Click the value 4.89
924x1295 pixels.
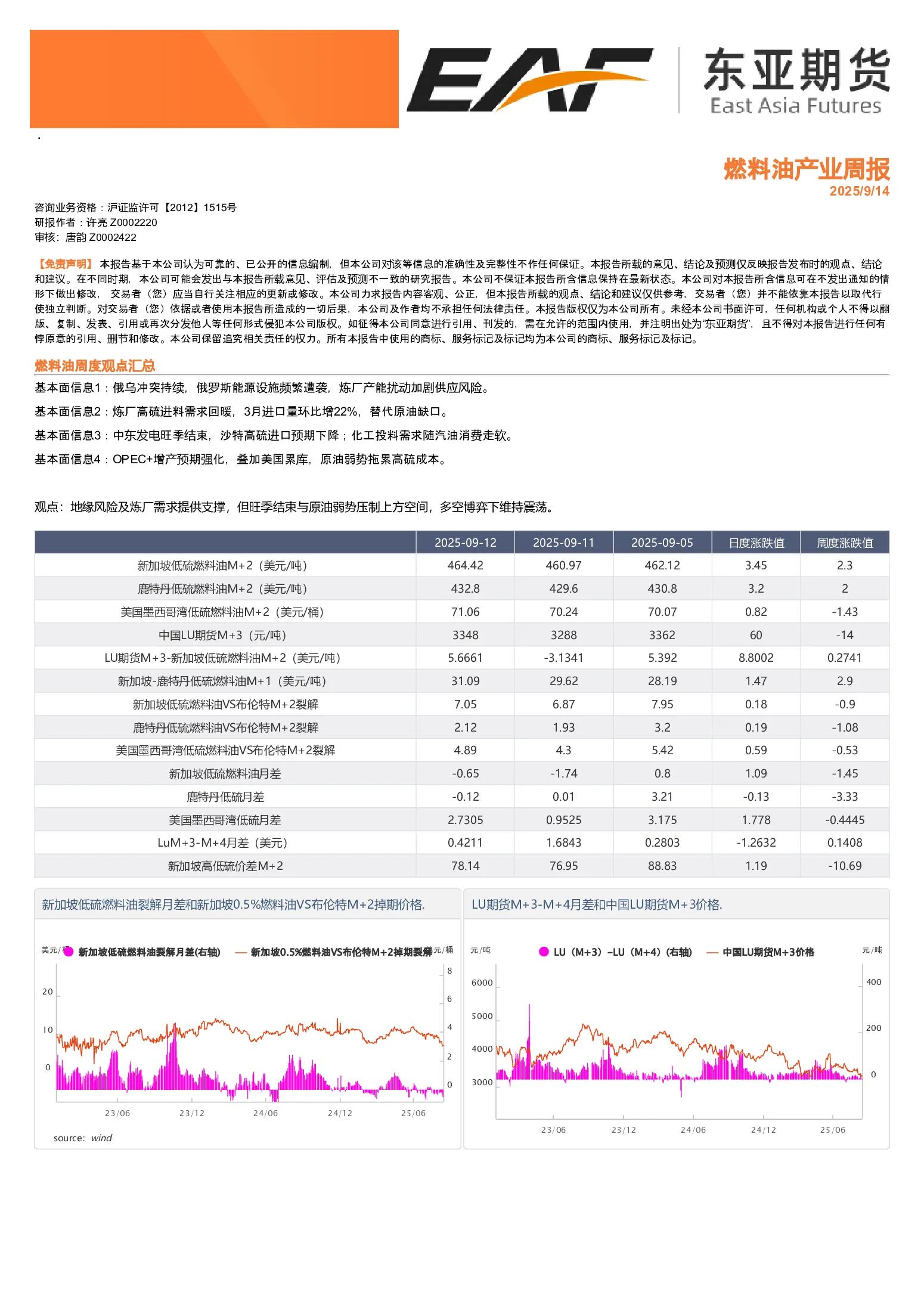(x=465, y=750)
